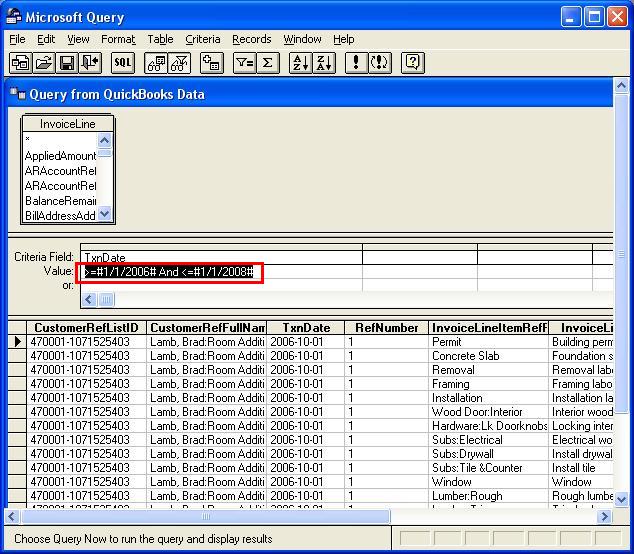Click the Query from QuickBooks Data window icon
Screen dimensions: 634x554
click(18, 94)
